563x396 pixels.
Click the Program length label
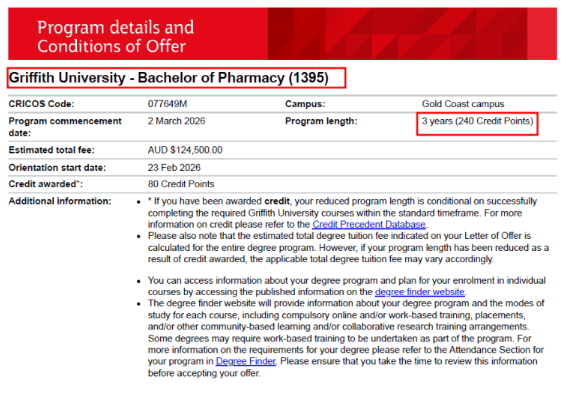click(321, 121)
